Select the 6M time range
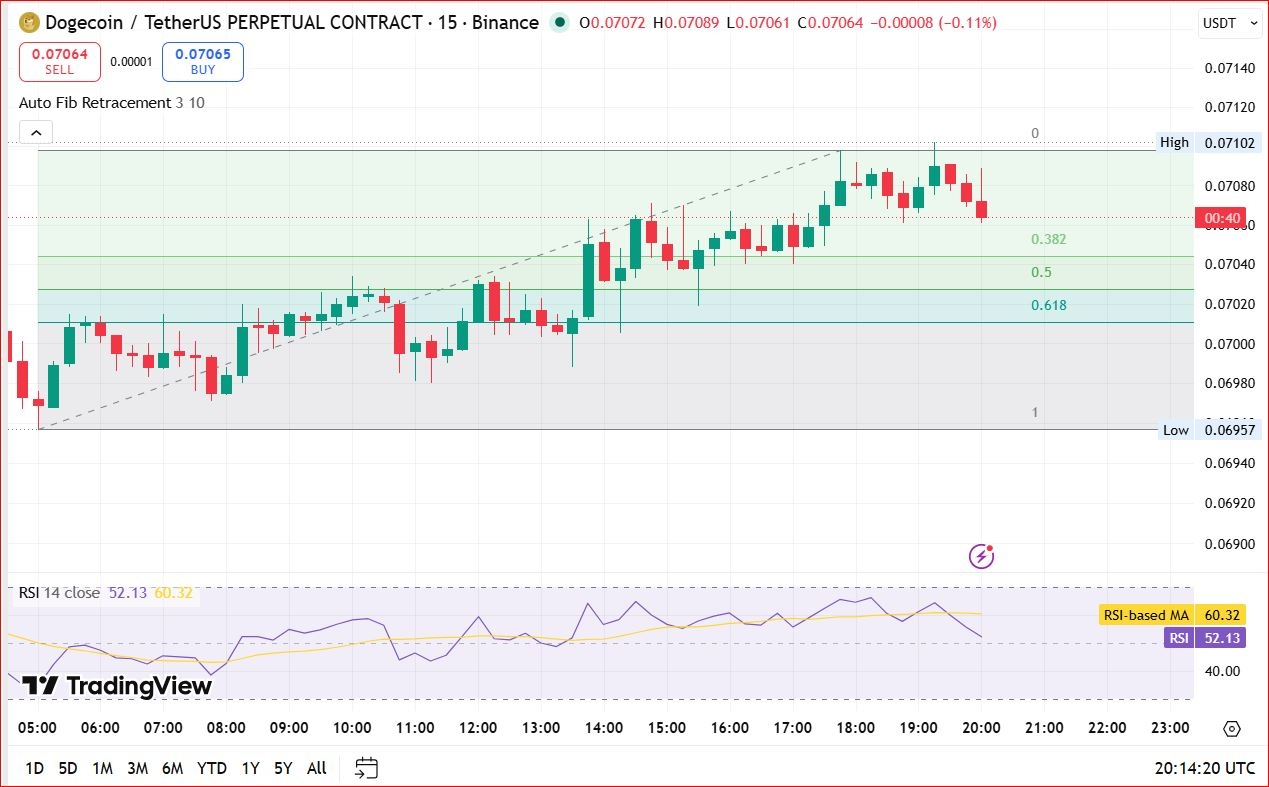 pos(172,768)
